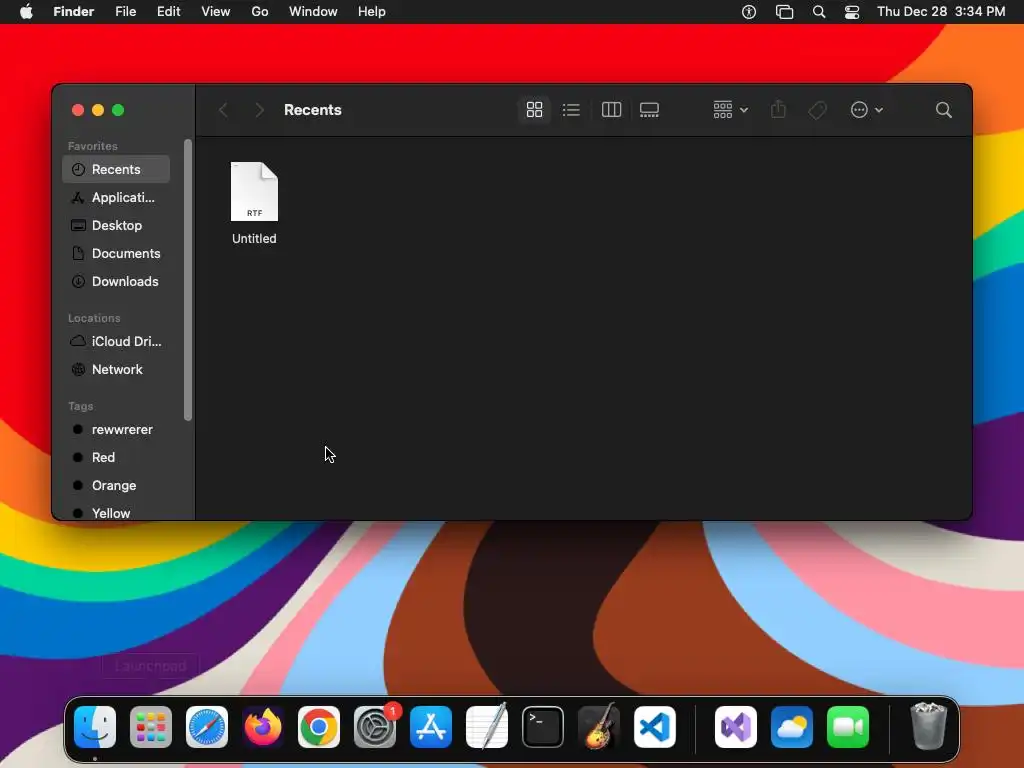The width and height of the screenshot is (1024, 768).
Task: Open Control Center in menu bar
Action: [x=852, y=12]
